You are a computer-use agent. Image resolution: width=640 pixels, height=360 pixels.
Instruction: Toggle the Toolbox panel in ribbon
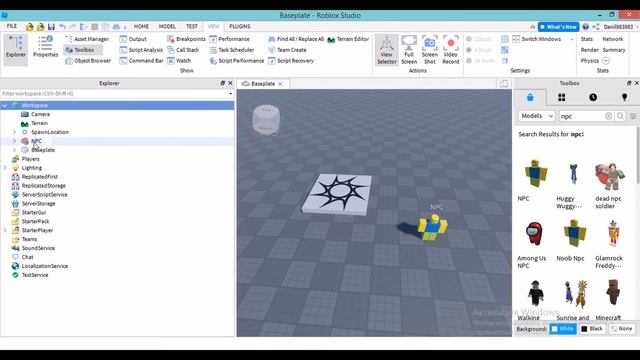[x=83, y=50]
